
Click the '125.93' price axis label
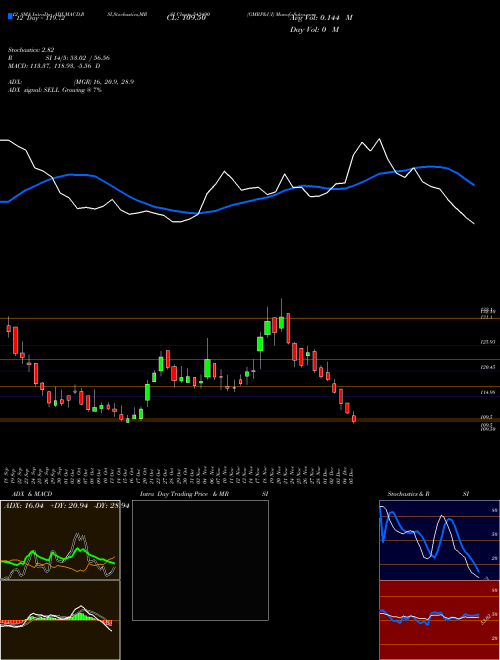pyautogui.click(x=488, y=343)
